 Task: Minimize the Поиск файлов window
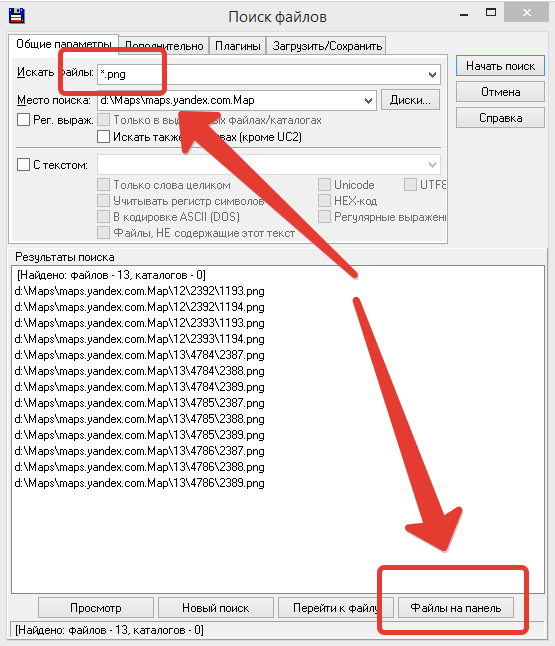pos(464,15)
